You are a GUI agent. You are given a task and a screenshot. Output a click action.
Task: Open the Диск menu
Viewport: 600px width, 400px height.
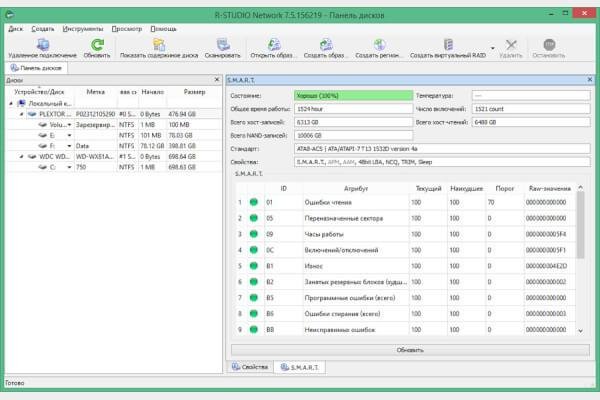point(15,29)
